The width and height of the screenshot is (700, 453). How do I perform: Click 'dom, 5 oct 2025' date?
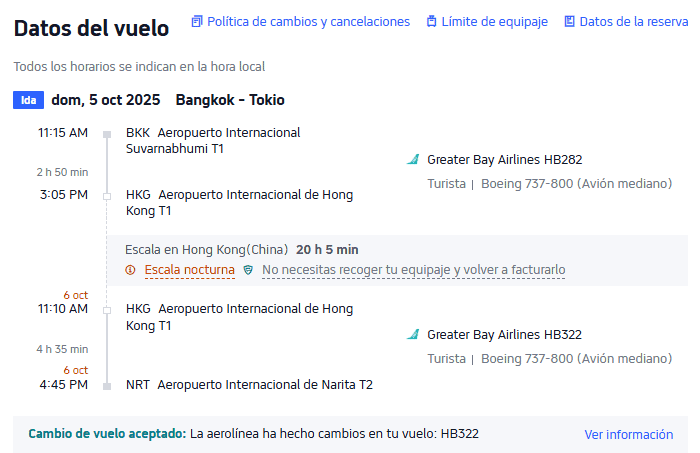(x=106, y=100)
